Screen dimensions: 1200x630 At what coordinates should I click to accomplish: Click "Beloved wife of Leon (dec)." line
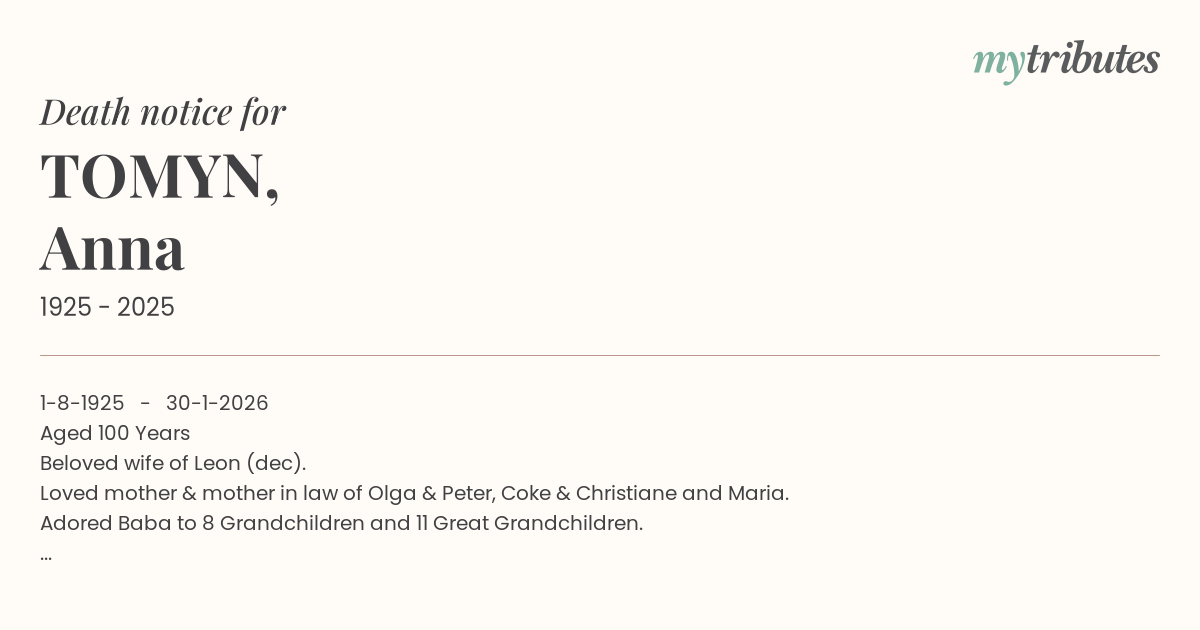pos(173,463)
